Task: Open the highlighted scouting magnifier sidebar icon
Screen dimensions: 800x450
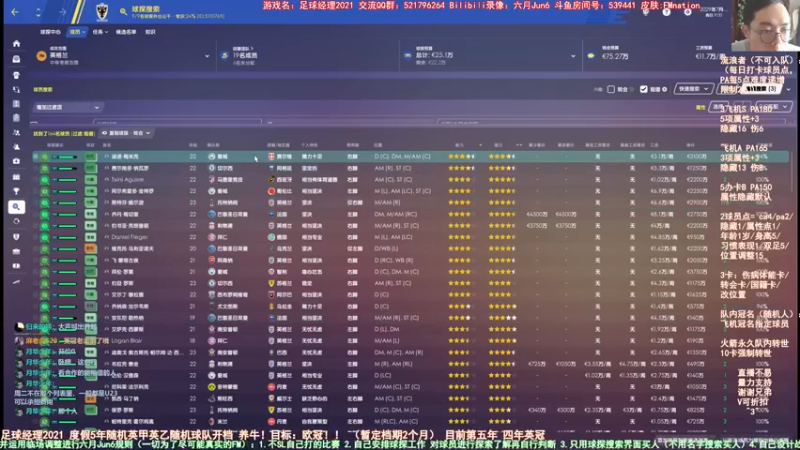Action: [x=16, y=207]
